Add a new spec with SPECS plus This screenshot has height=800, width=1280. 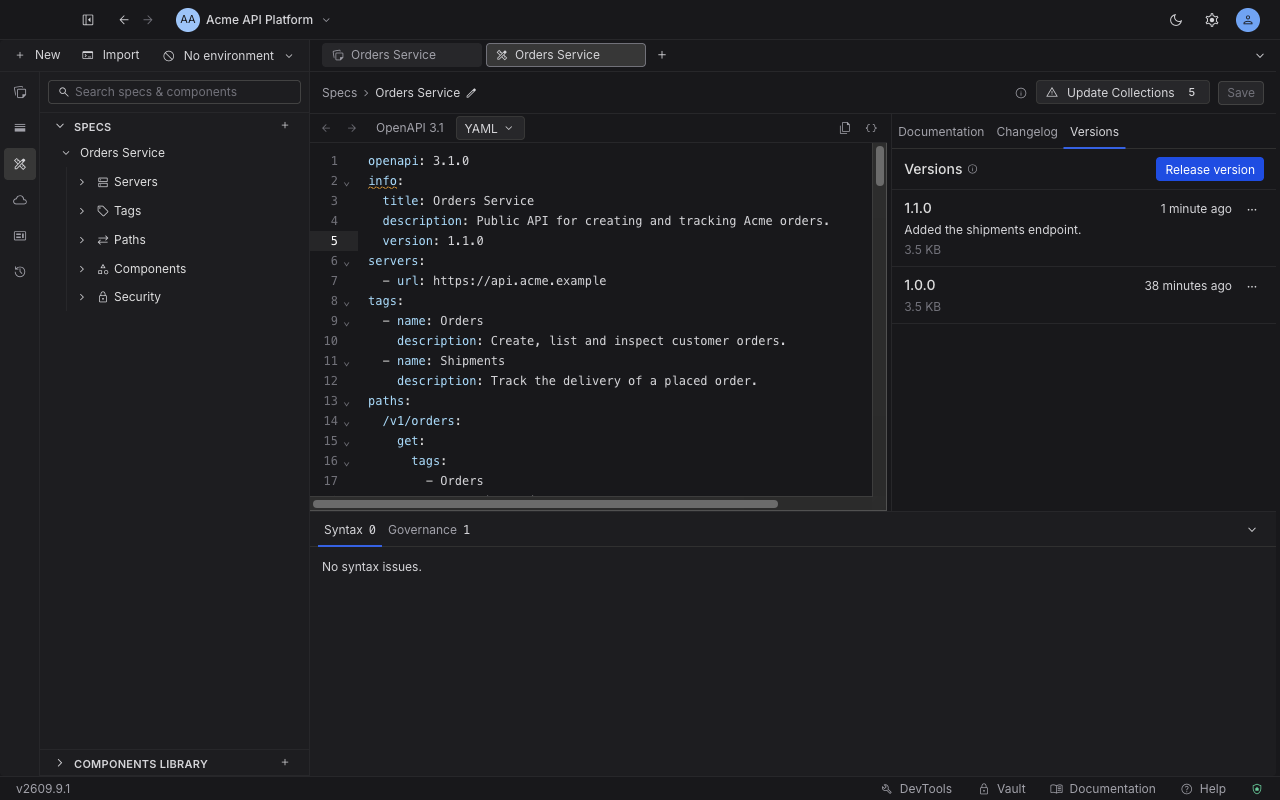tap(285, 126)
